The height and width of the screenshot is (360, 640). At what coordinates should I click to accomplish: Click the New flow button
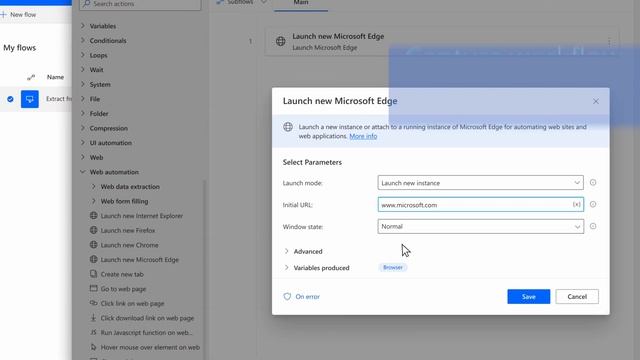(19, 14)
